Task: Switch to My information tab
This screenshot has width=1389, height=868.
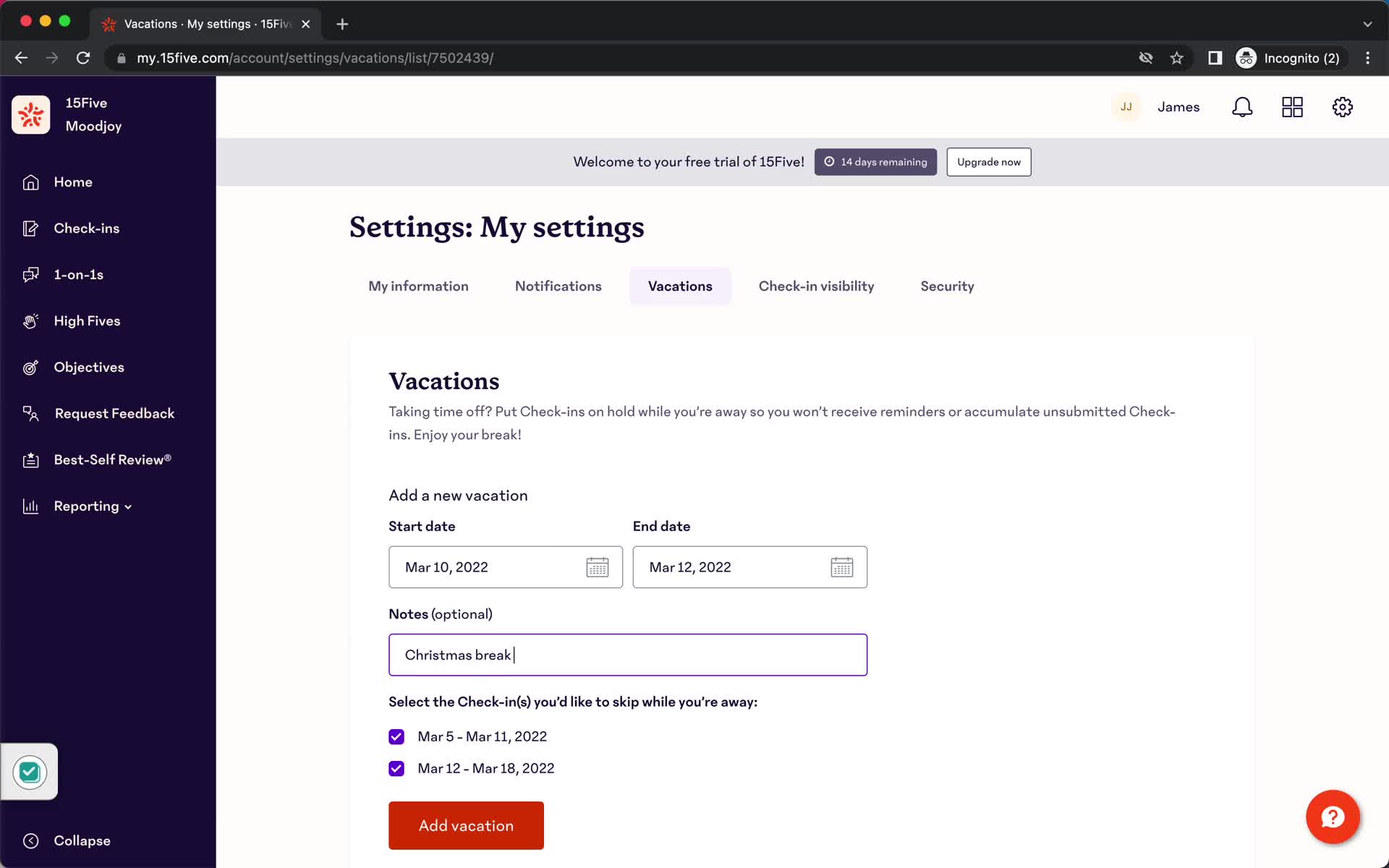Action: coord(418,286)
